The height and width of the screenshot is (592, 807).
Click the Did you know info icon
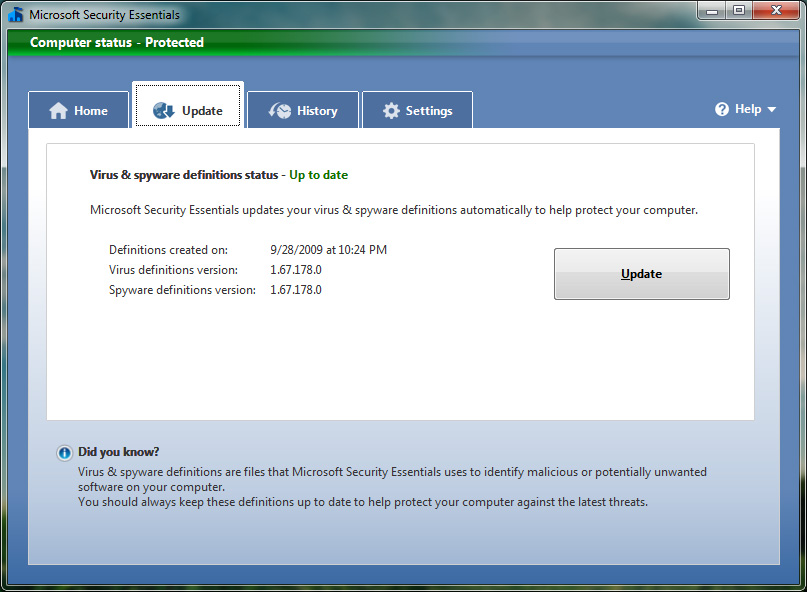[64, 452]
